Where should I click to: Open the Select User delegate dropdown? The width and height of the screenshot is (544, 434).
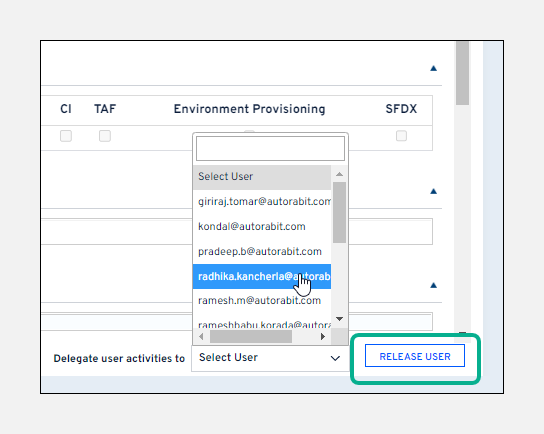pos(270,358)
